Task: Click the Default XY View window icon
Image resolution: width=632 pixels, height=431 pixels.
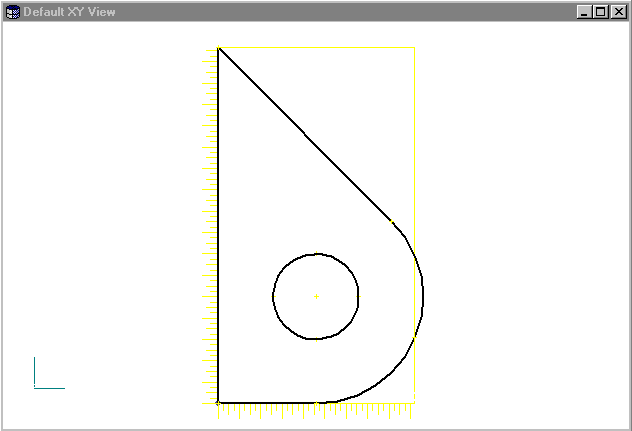Action: point(13,12)
